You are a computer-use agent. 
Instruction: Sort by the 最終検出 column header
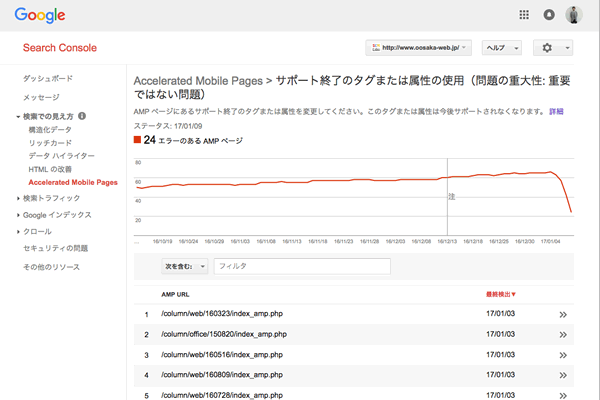(x=501, y=294)
